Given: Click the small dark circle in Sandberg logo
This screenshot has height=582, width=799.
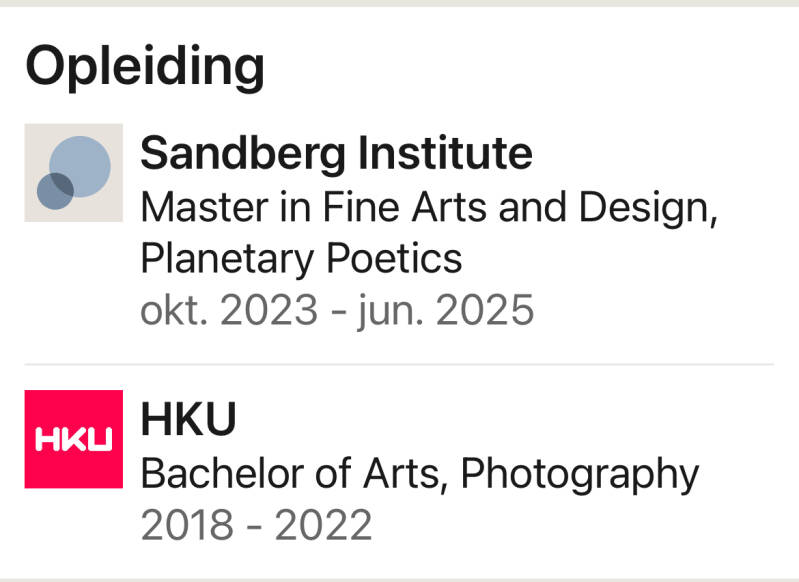Looking at the screenshot, I should tap(54, 191).
